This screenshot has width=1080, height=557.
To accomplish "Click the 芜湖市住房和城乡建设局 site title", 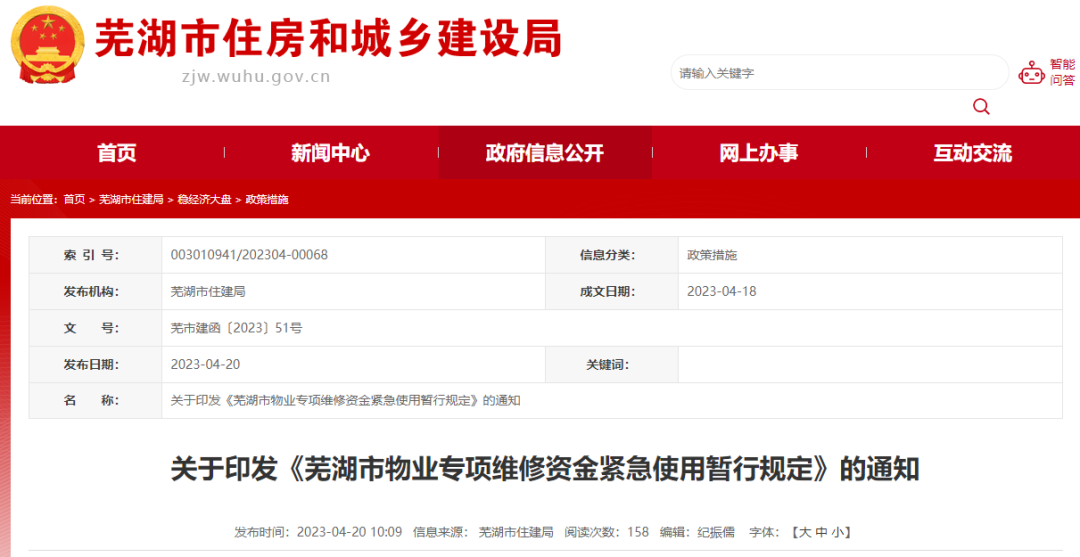I will (328, 38).
